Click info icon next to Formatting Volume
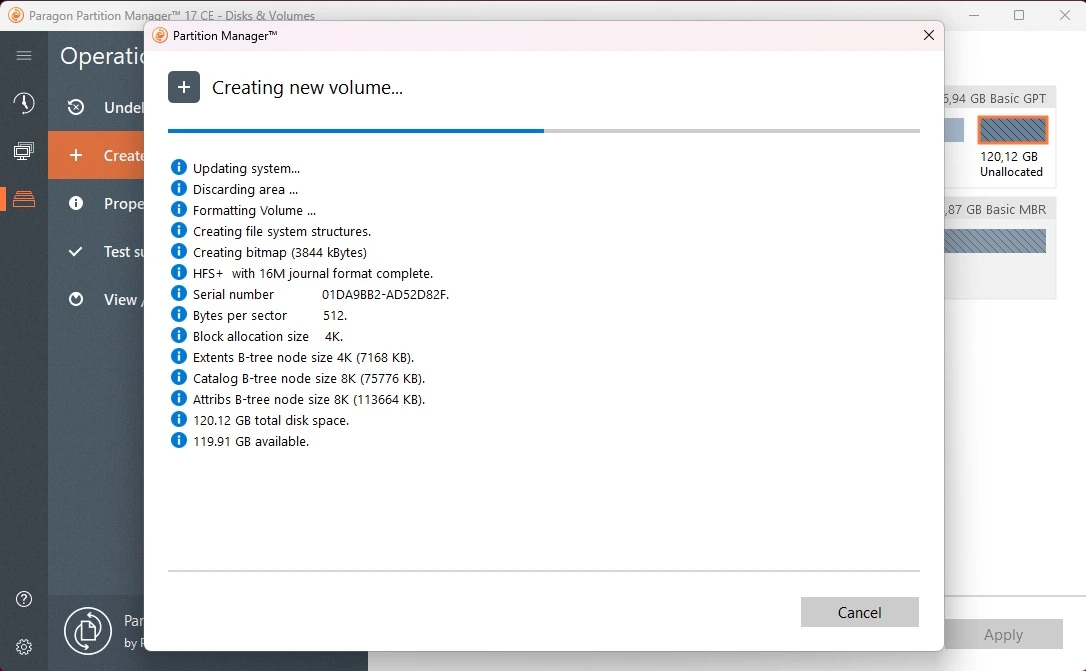The image size is (1086, 671). [179, 209]
